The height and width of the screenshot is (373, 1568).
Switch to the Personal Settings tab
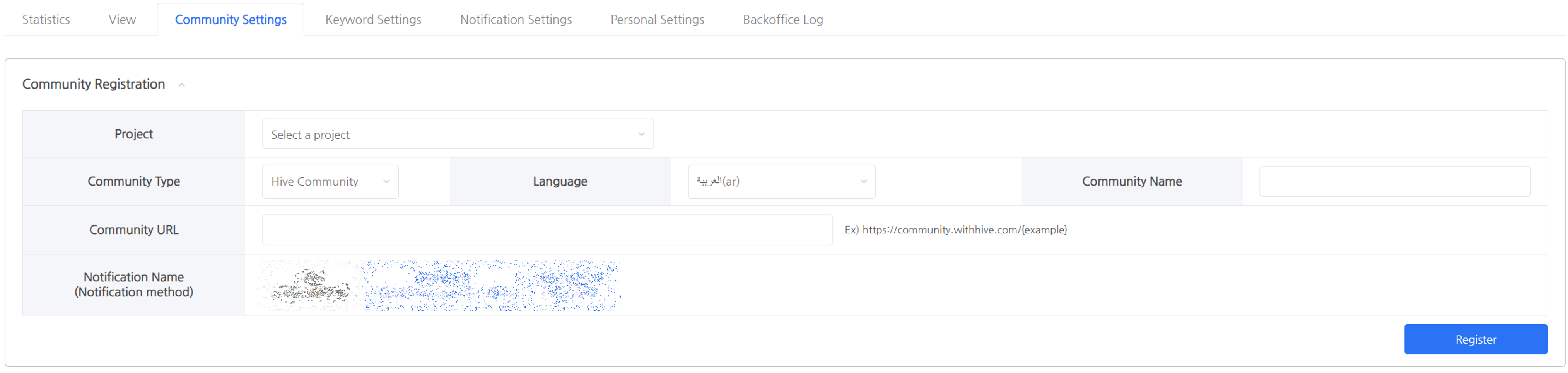pyautogui.click(x=657, y=19)
